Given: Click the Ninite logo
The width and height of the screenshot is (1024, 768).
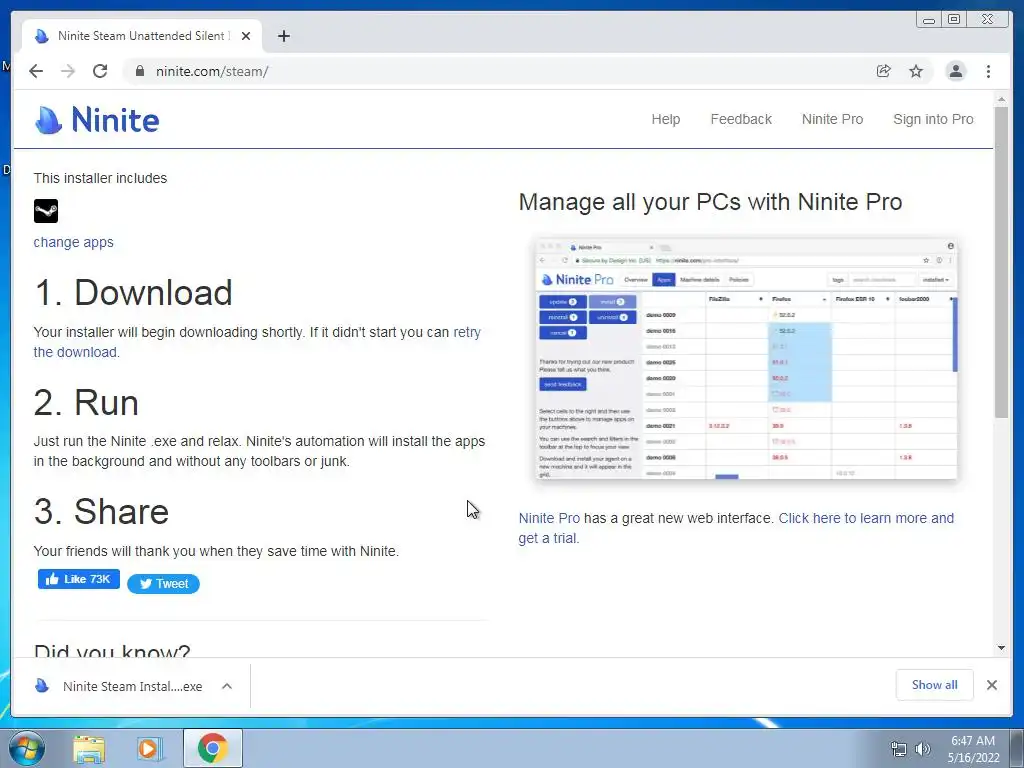Looking at the screenshot, I should coord(97,120).
